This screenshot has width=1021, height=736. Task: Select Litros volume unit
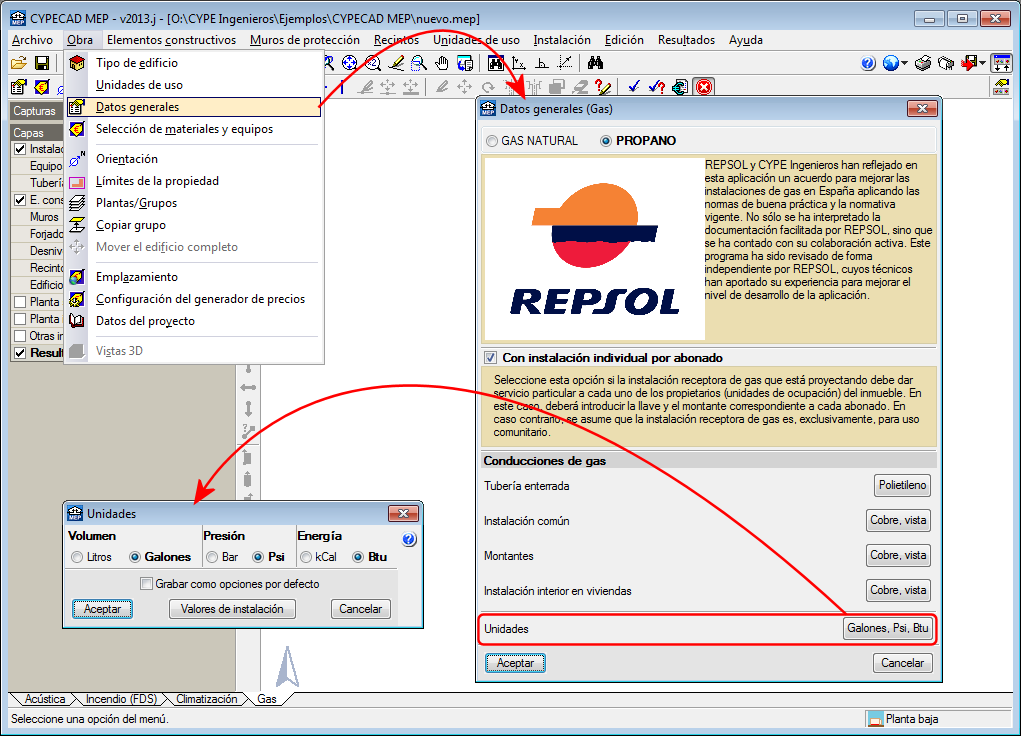pos(92,557)
